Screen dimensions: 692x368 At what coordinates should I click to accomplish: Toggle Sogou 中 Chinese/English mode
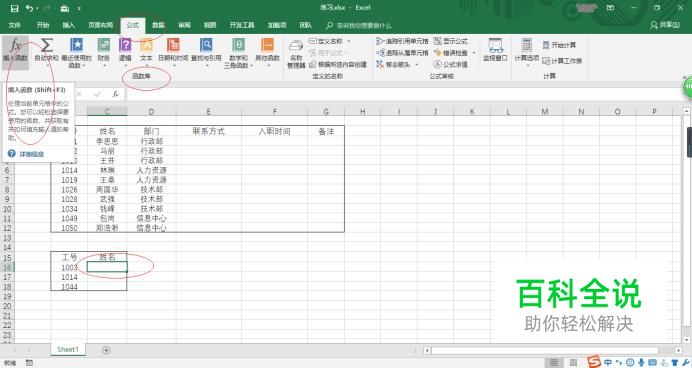click(x=608, y=363)
